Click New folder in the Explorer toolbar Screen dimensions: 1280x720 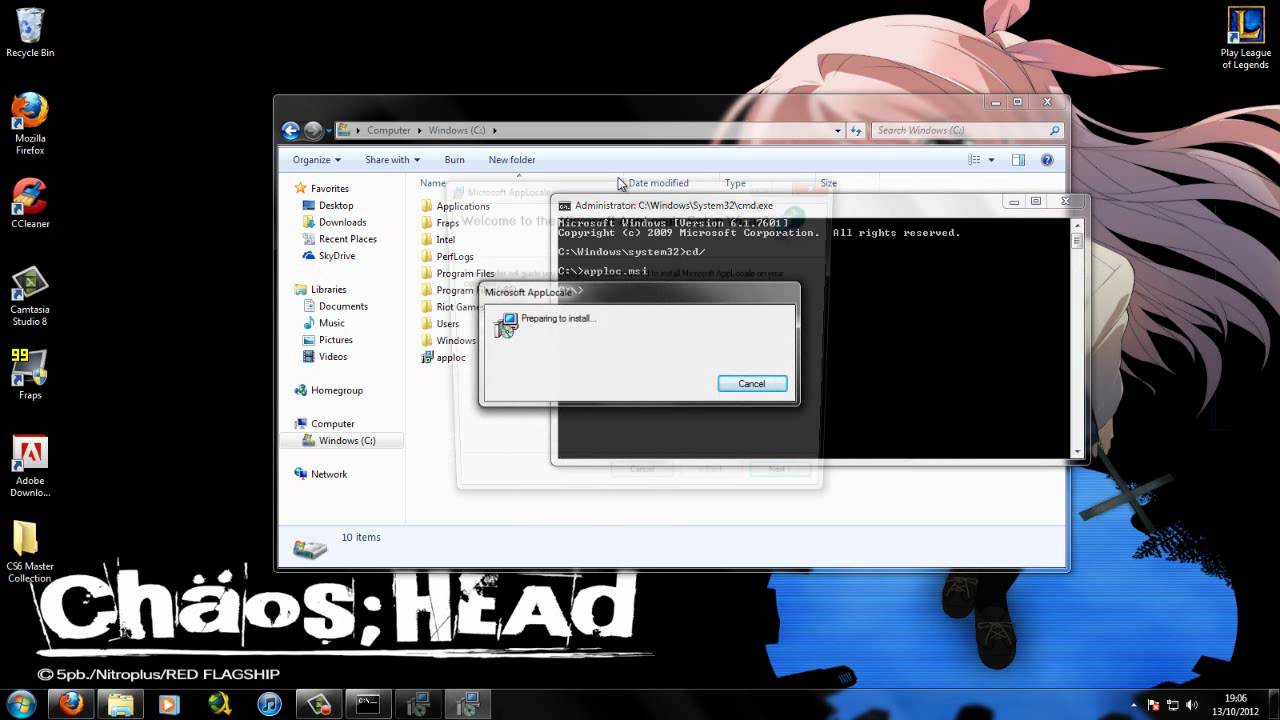[x=512, y=160]
